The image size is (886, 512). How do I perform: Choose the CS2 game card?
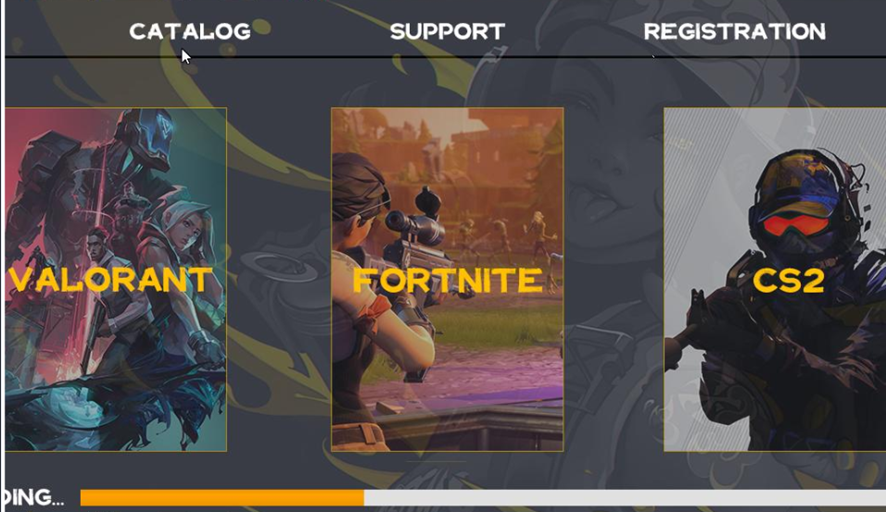pos(775,279)
